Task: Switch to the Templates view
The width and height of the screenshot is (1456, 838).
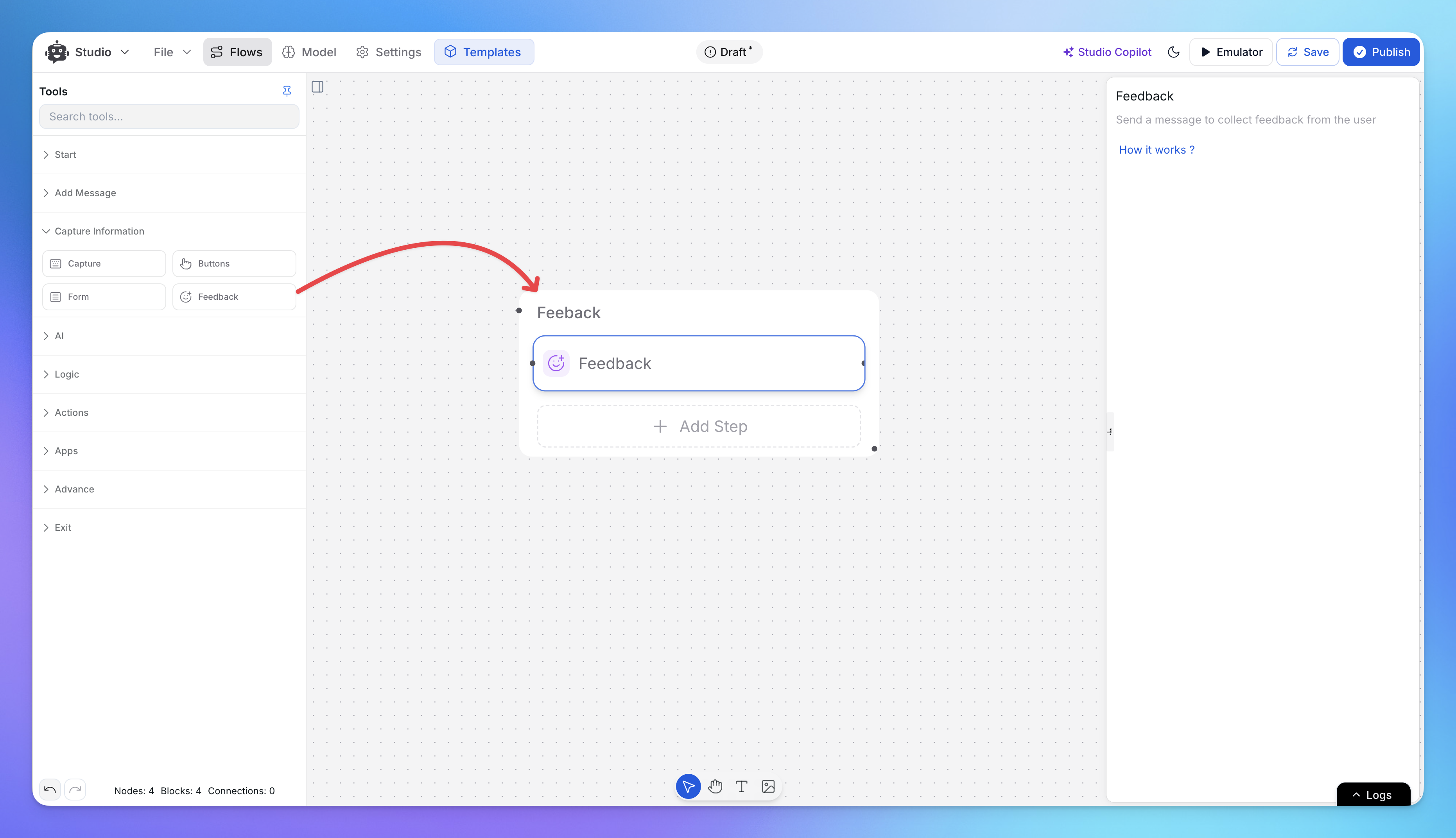Action: (484, 52)
